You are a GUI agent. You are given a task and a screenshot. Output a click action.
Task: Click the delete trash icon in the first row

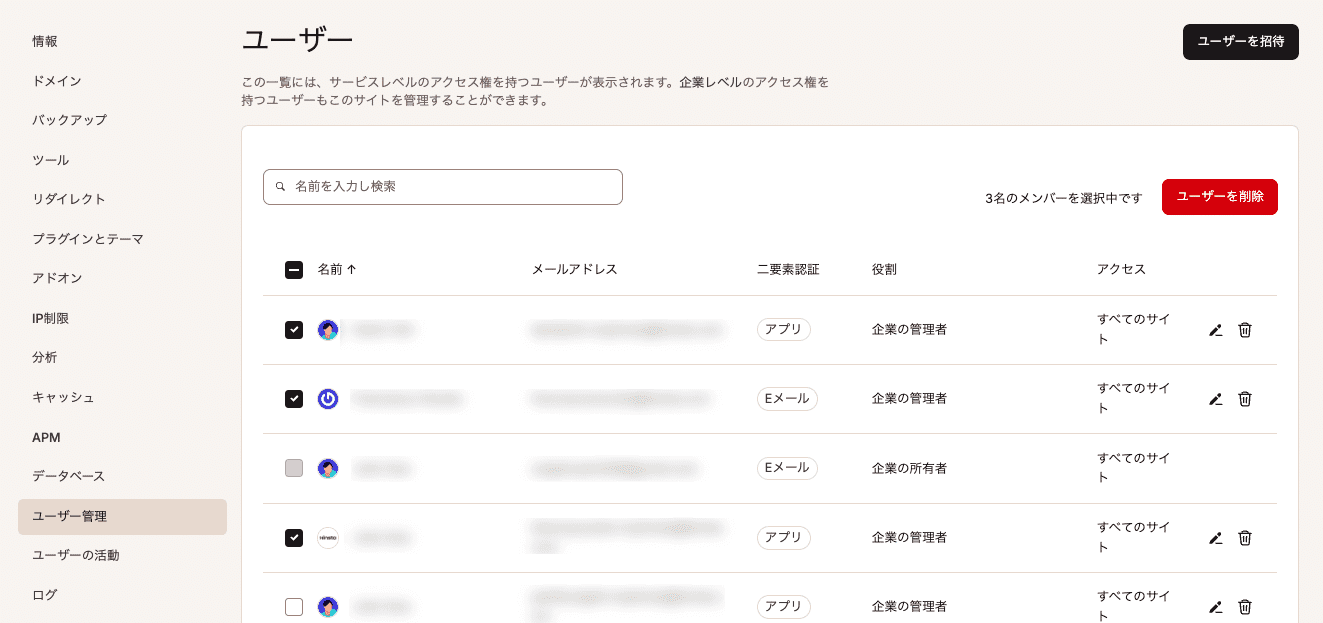point(1244,330)
